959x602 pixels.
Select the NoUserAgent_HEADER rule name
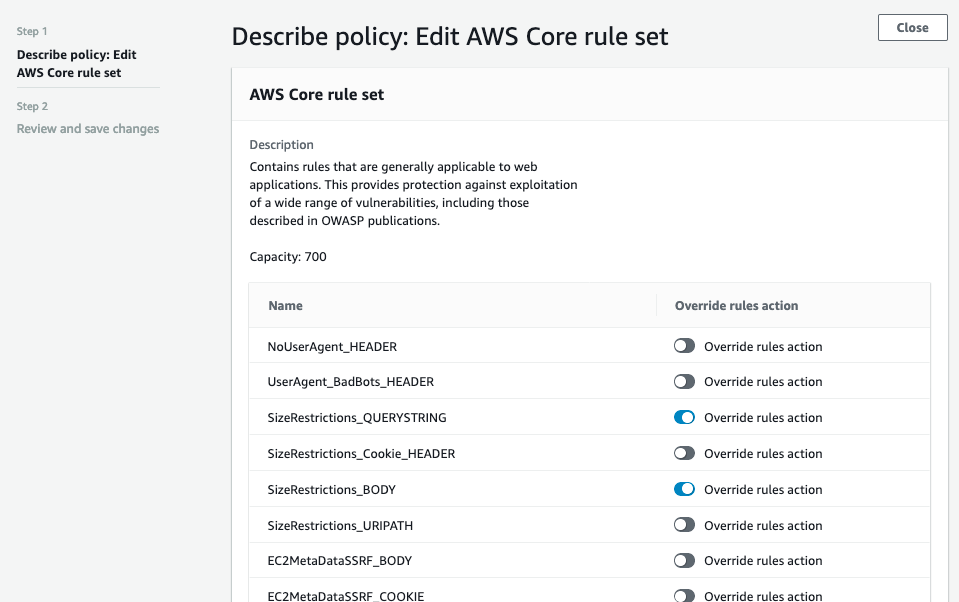pyautogui.click(x=332, y=347)
